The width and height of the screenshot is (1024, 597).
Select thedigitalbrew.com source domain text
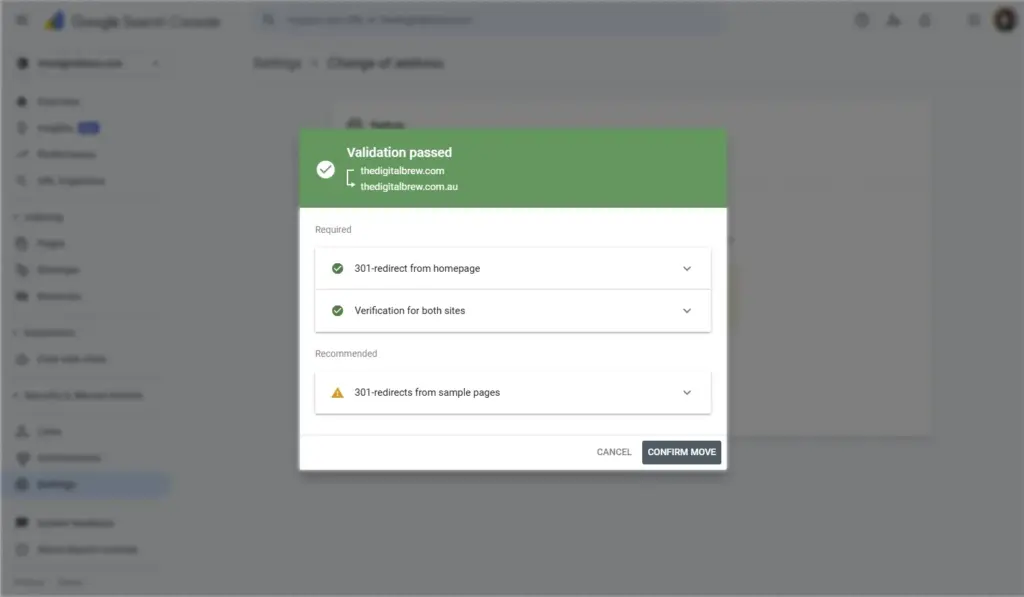pyautogui.click(x=402, y=170)
